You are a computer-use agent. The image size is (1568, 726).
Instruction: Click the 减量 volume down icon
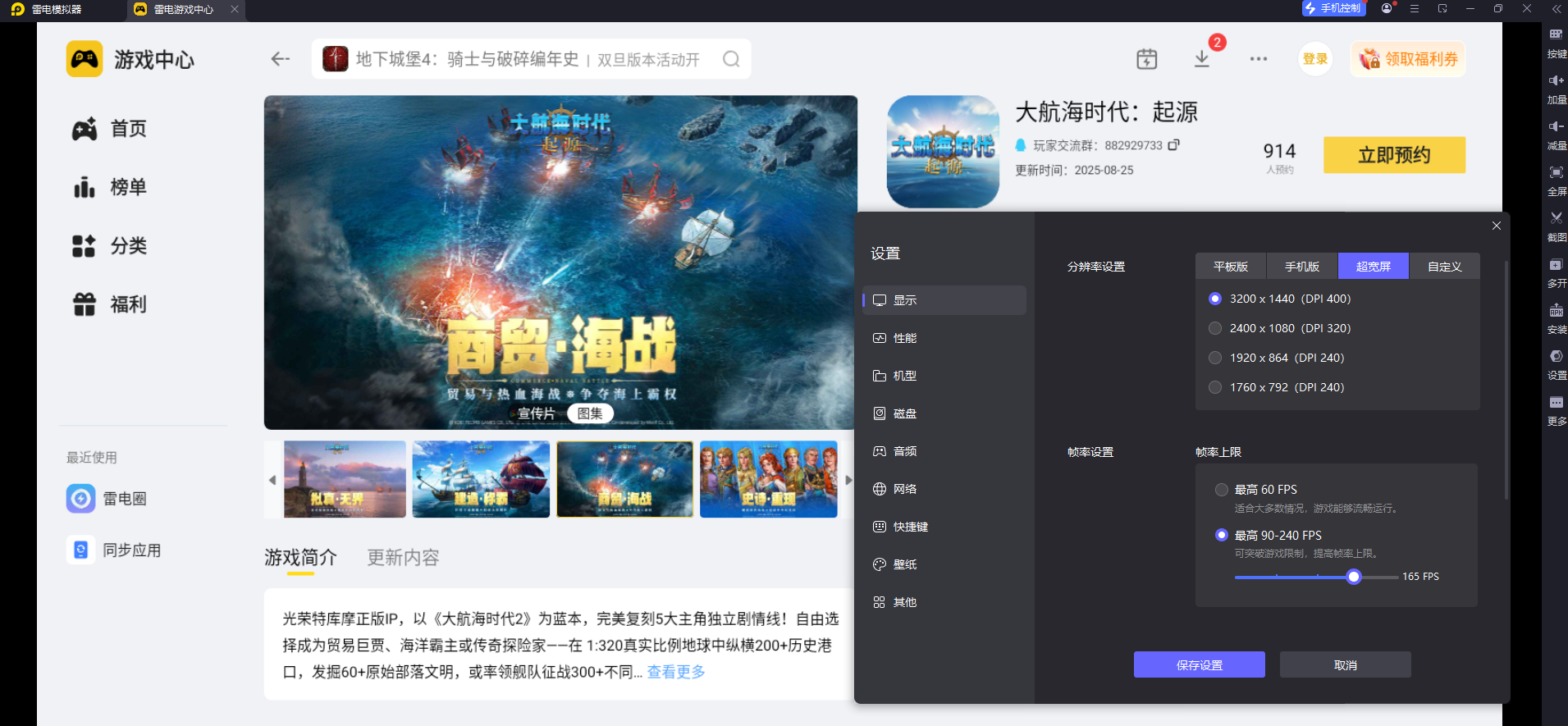click(x=1556, y=126)
